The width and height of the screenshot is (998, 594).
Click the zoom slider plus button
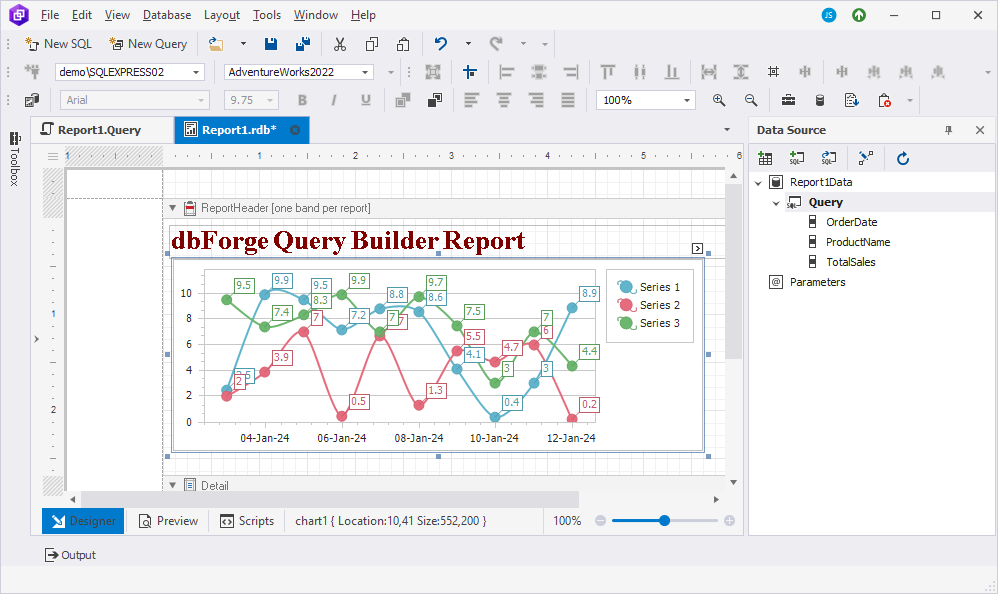pyautogui.click(x=729, y=520)
